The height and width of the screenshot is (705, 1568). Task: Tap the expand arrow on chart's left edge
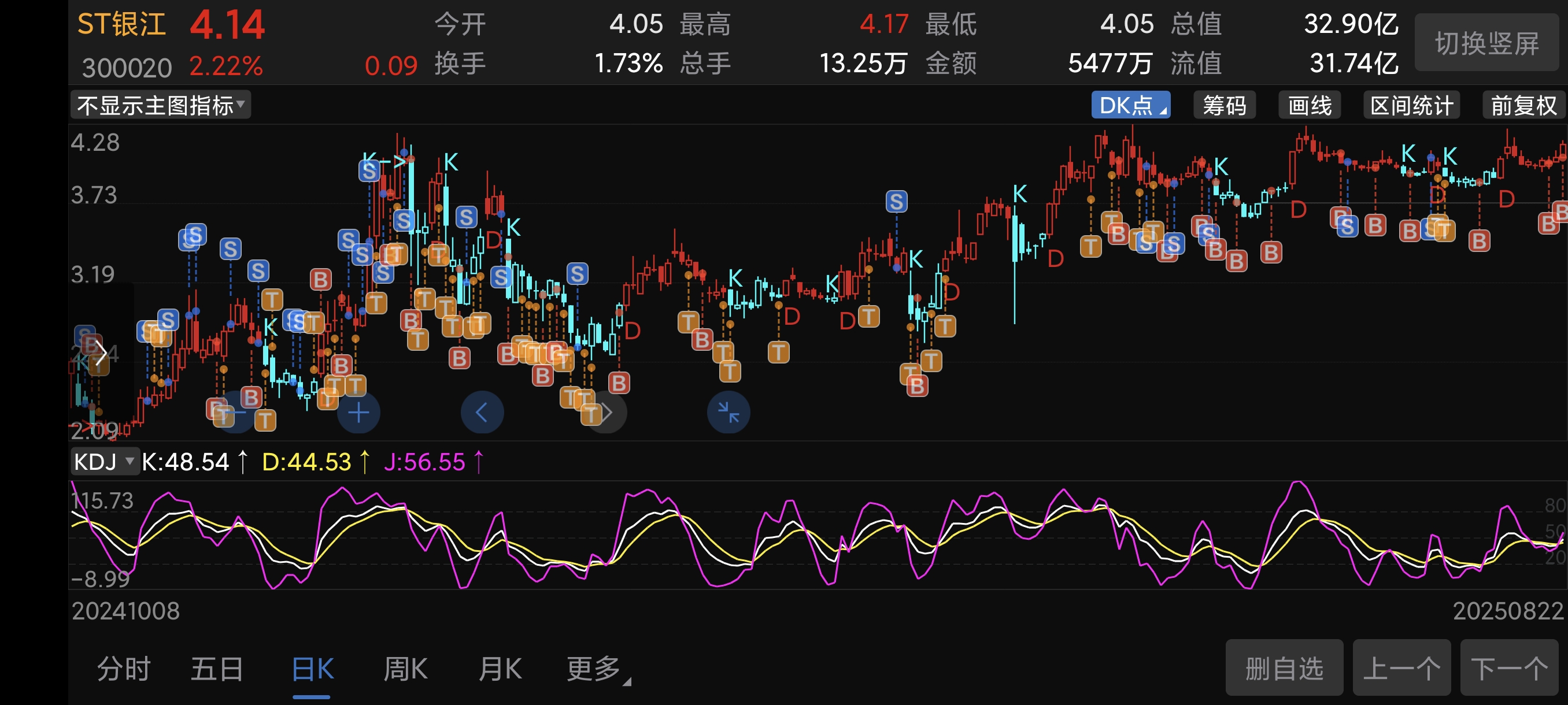pyautogui.click(x=101, y=353)
